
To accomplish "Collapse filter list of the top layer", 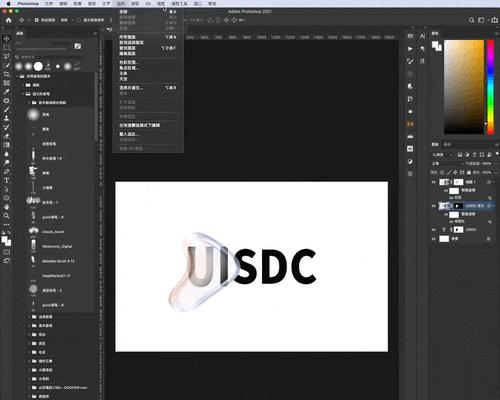I will point(493,182).
